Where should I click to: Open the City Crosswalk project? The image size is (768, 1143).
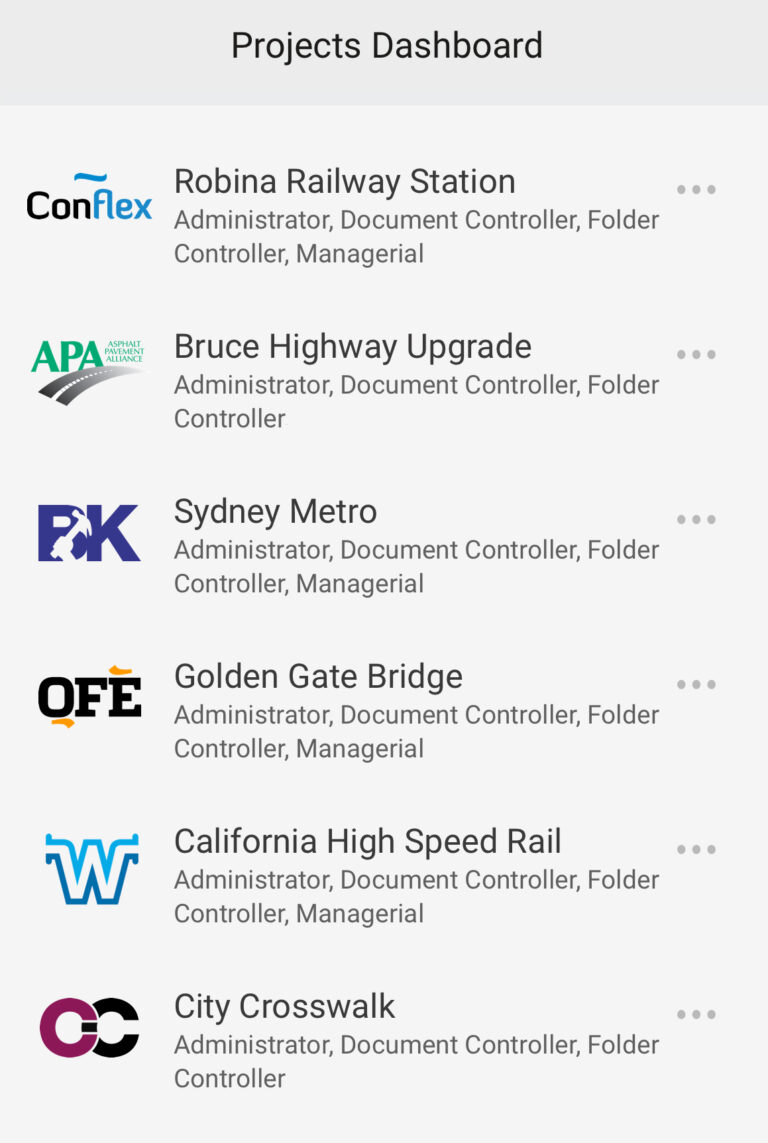(x=284, y=1007)
